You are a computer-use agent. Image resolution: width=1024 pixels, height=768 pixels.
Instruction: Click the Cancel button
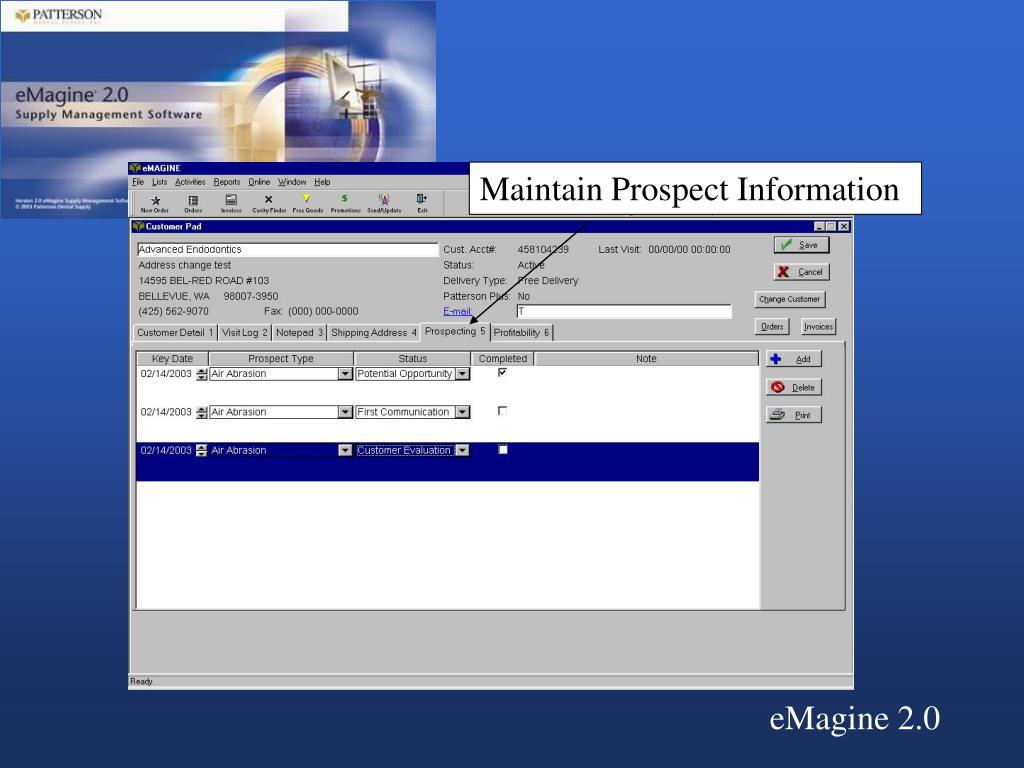point(801,272)
